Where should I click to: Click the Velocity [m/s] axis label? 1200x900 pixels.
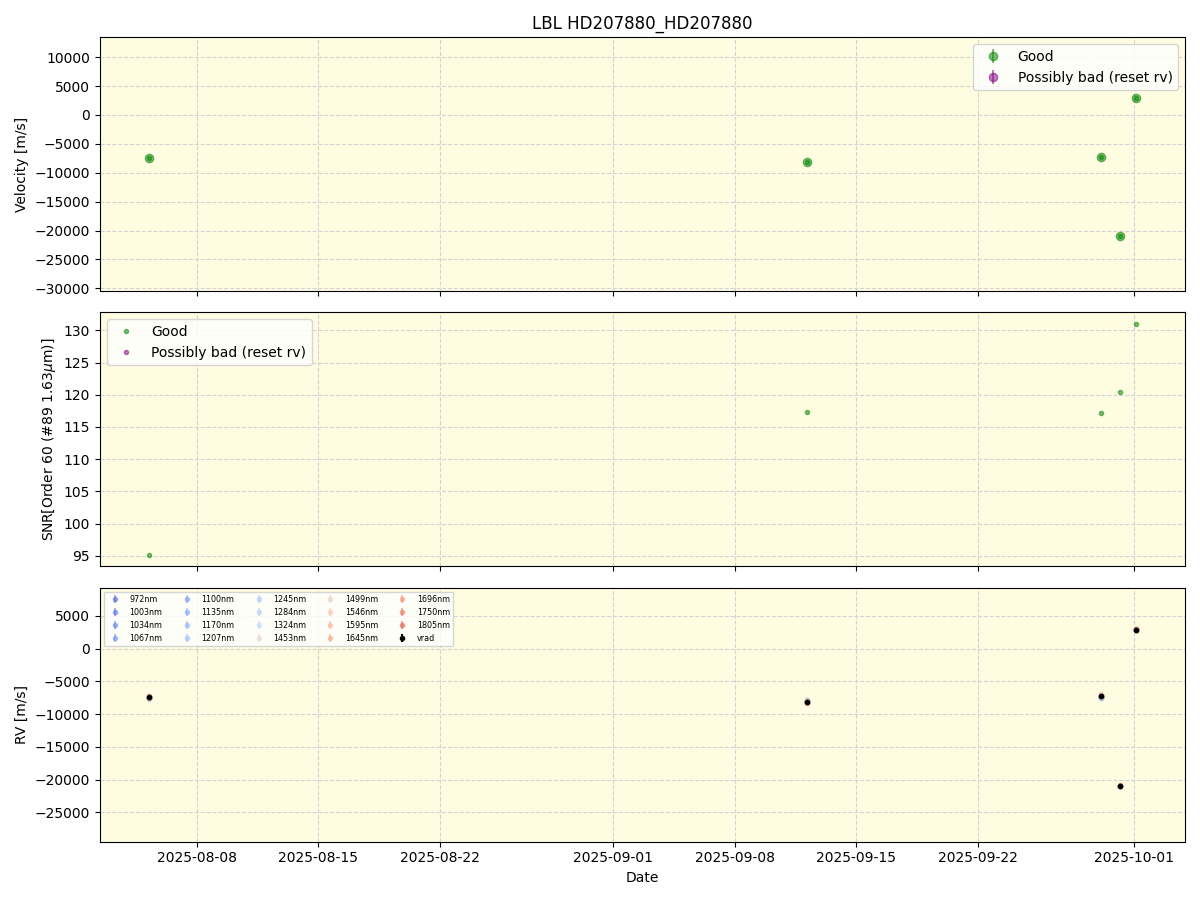coord(21,165)
